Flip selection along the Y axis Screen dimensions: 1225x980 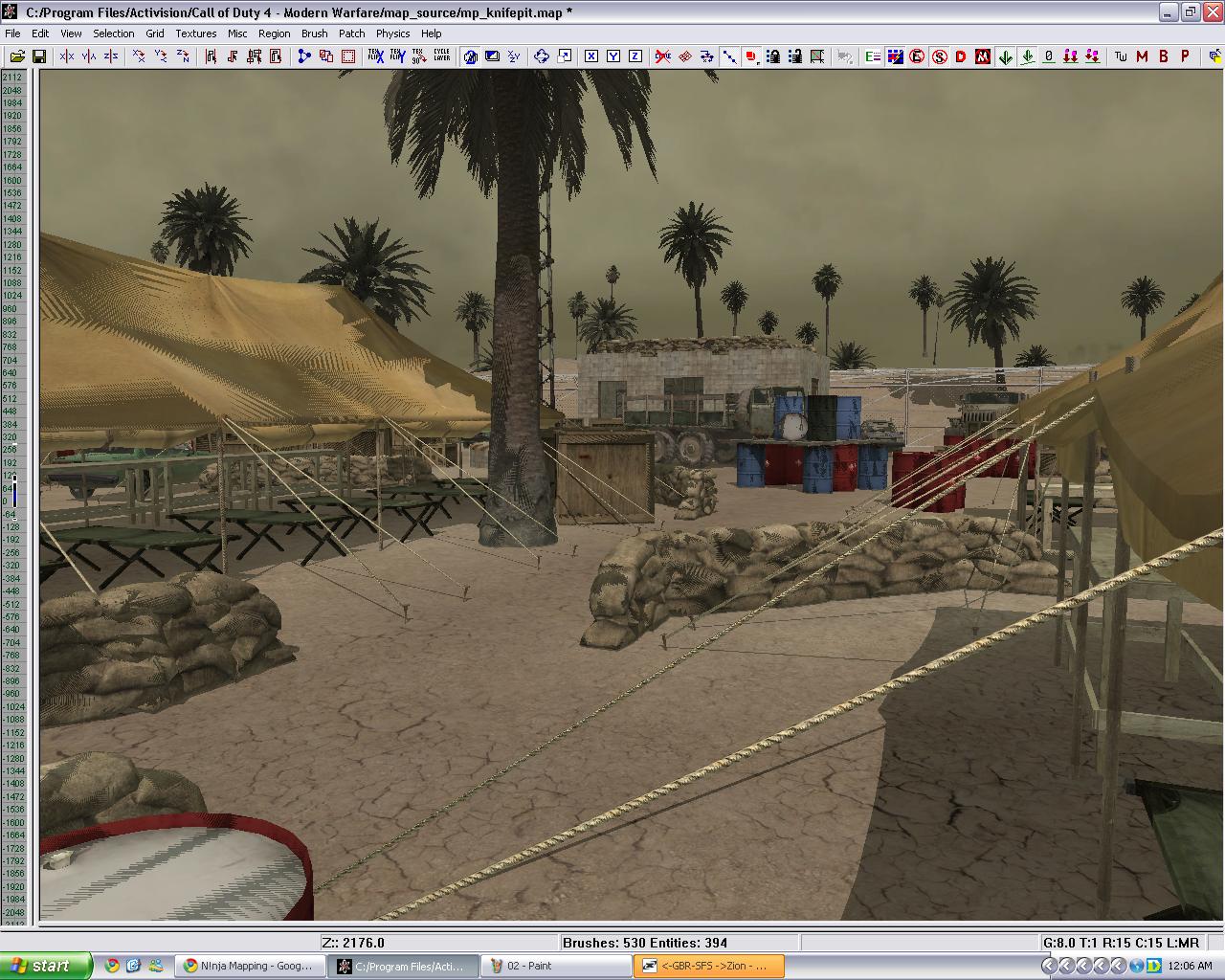(x=89, y=56)
